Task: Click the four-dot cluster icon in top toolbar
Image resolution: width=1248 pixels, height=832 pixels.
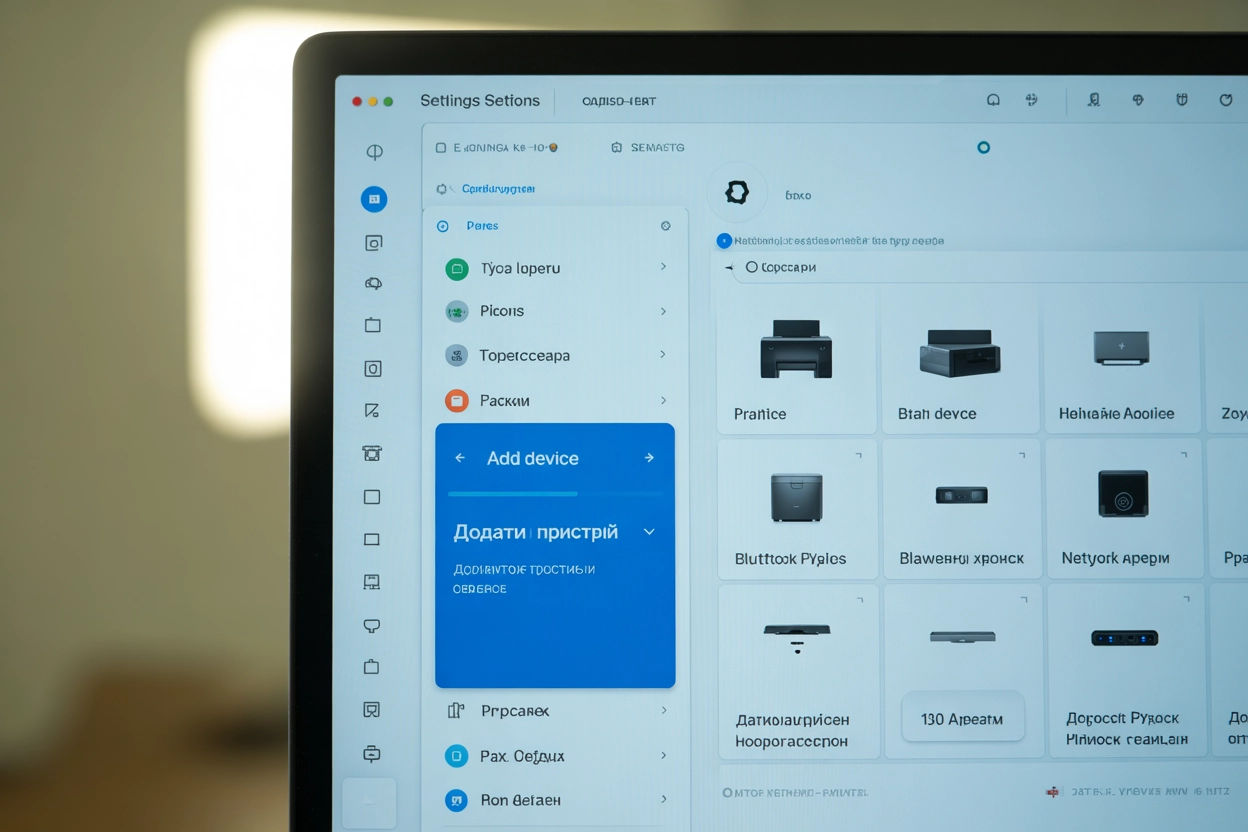Action: point(1032,100)
